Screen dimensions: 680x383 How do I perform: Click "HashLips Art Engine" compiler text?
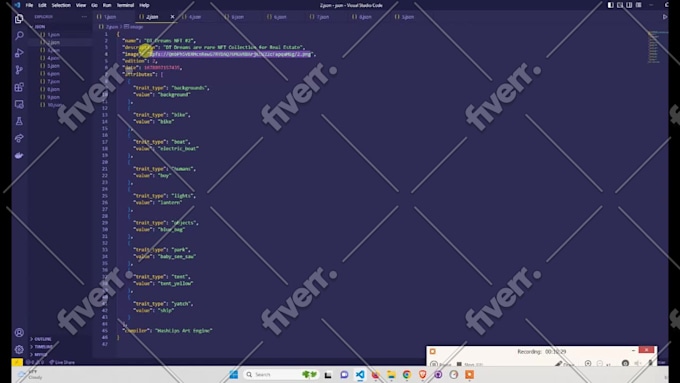tap(184, 331)
